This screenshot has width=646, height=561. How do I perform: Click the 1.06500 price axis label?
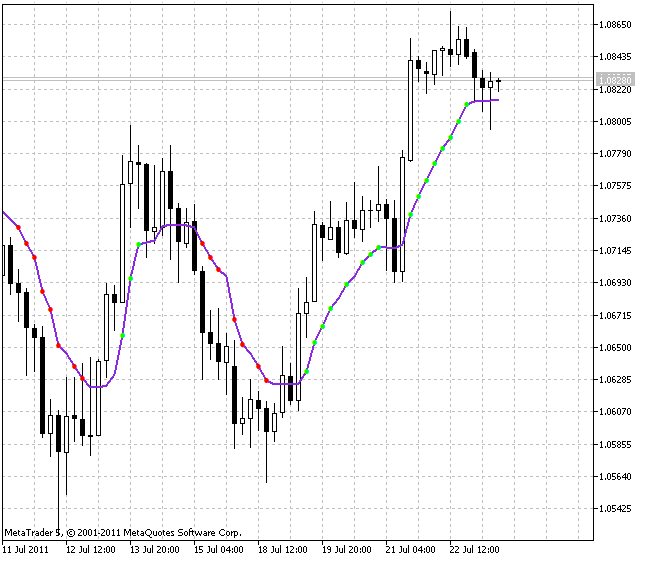coord(615,348)
